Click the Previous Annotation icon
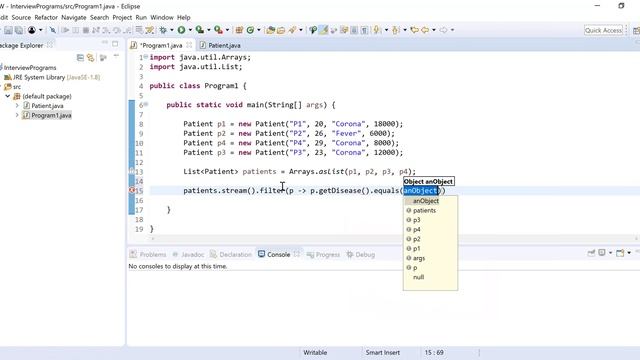This screenshot has width=640, height=360. (x=395, y=30)
